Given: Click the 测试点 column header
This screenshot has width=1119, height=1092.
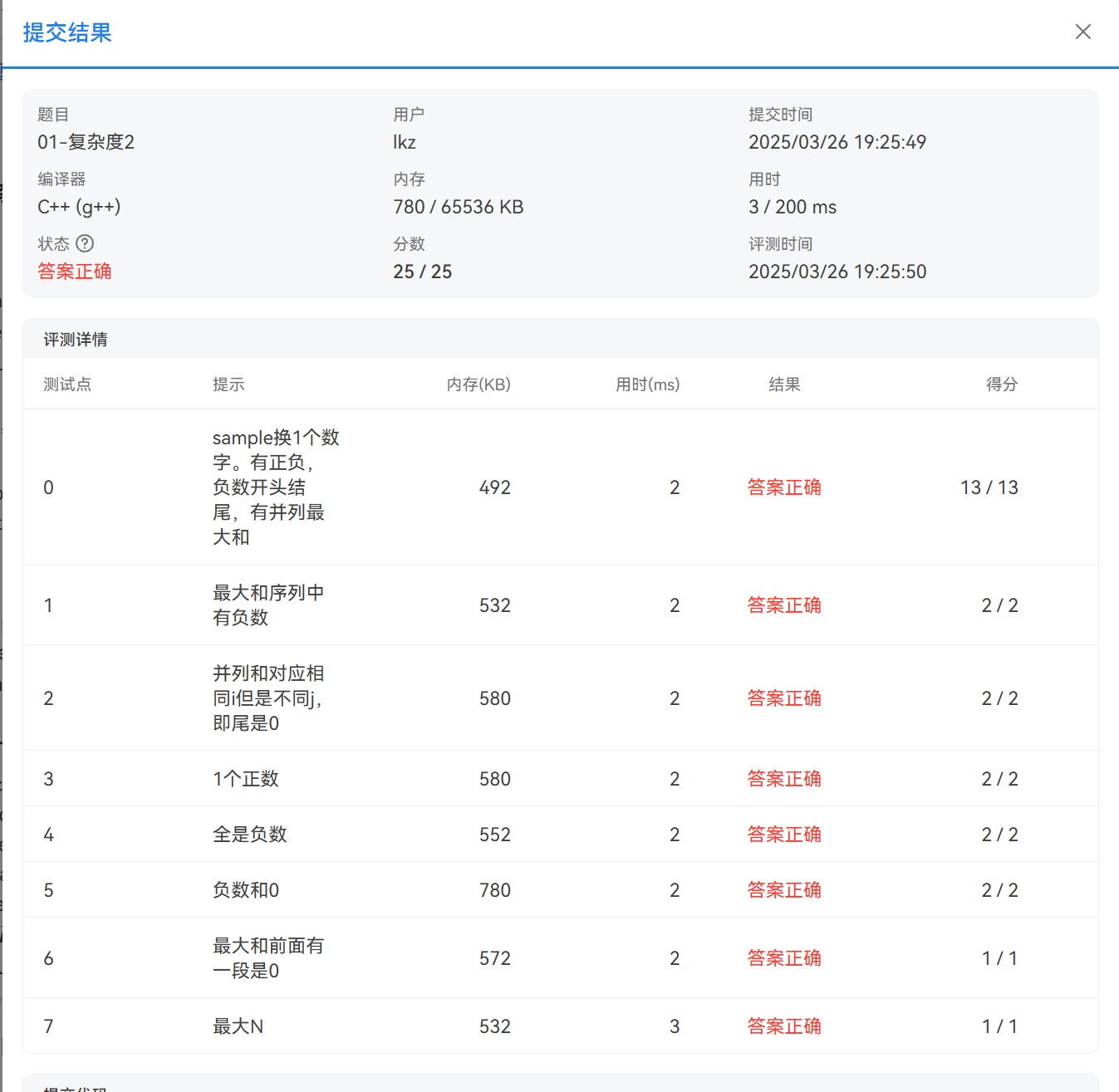Looking at the screenshot, I should (x=67, y=384).
